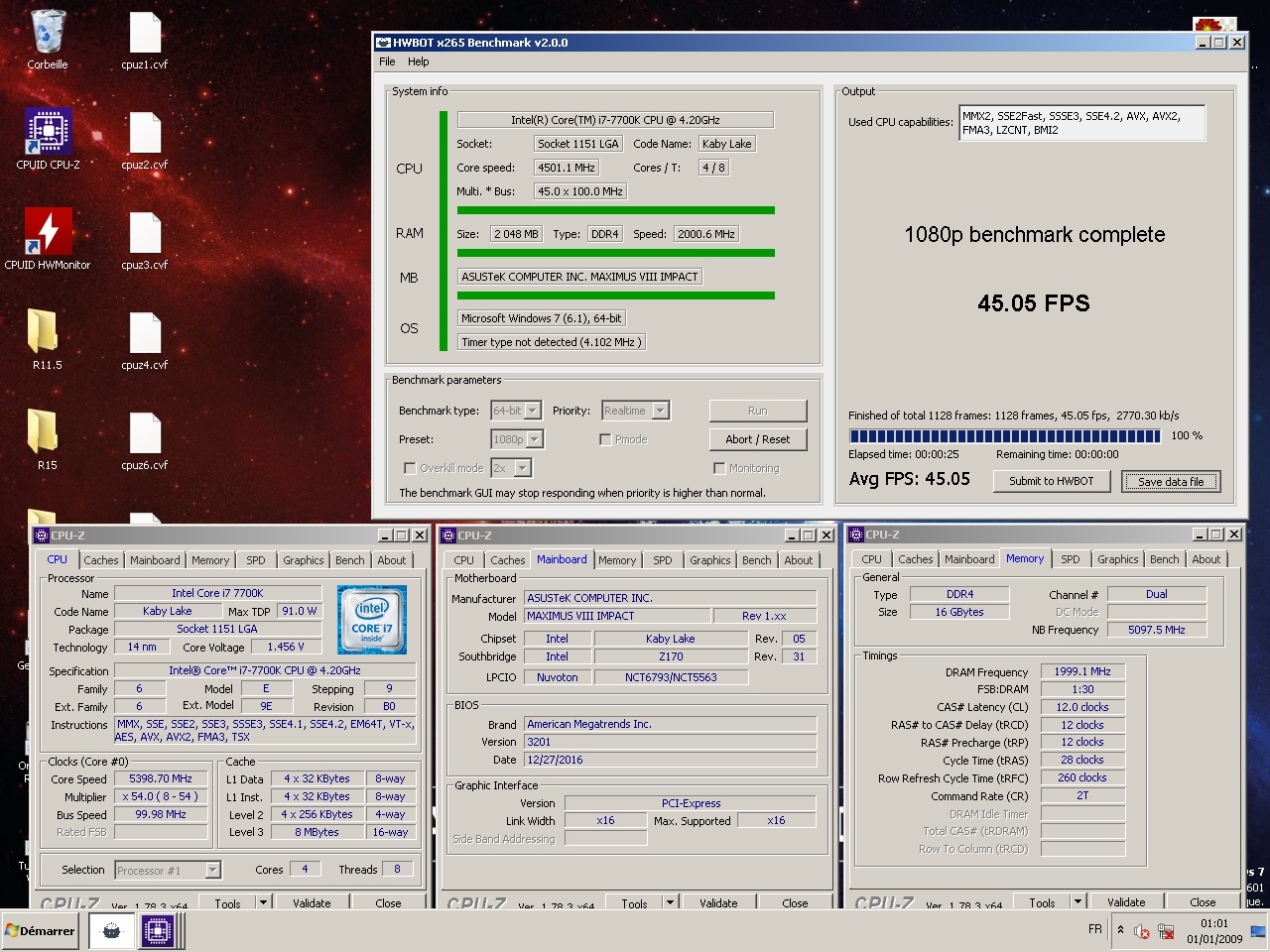
Task: Click the benchmark progress bar
Action: (x=1004, y=435)
